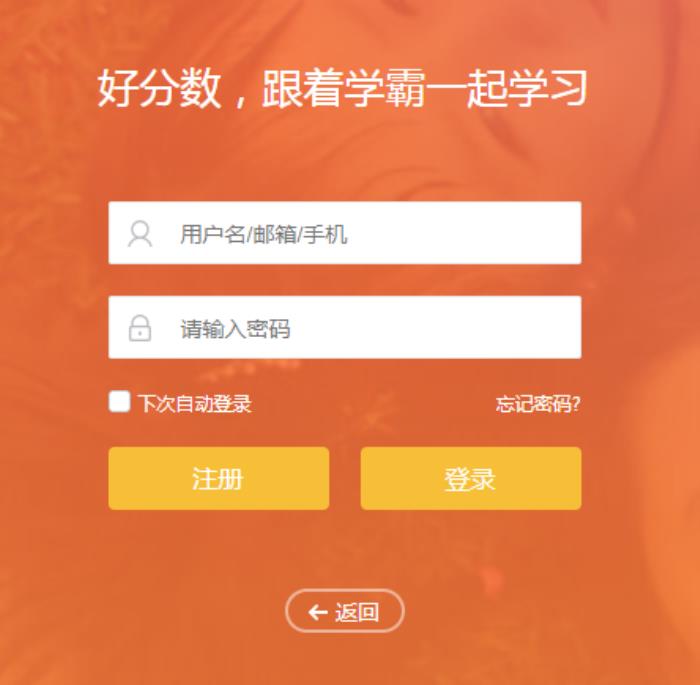Screen dimensions: 700x685
Task: Select the 返回 text in the outlined pill
Action: coord(357,612)
